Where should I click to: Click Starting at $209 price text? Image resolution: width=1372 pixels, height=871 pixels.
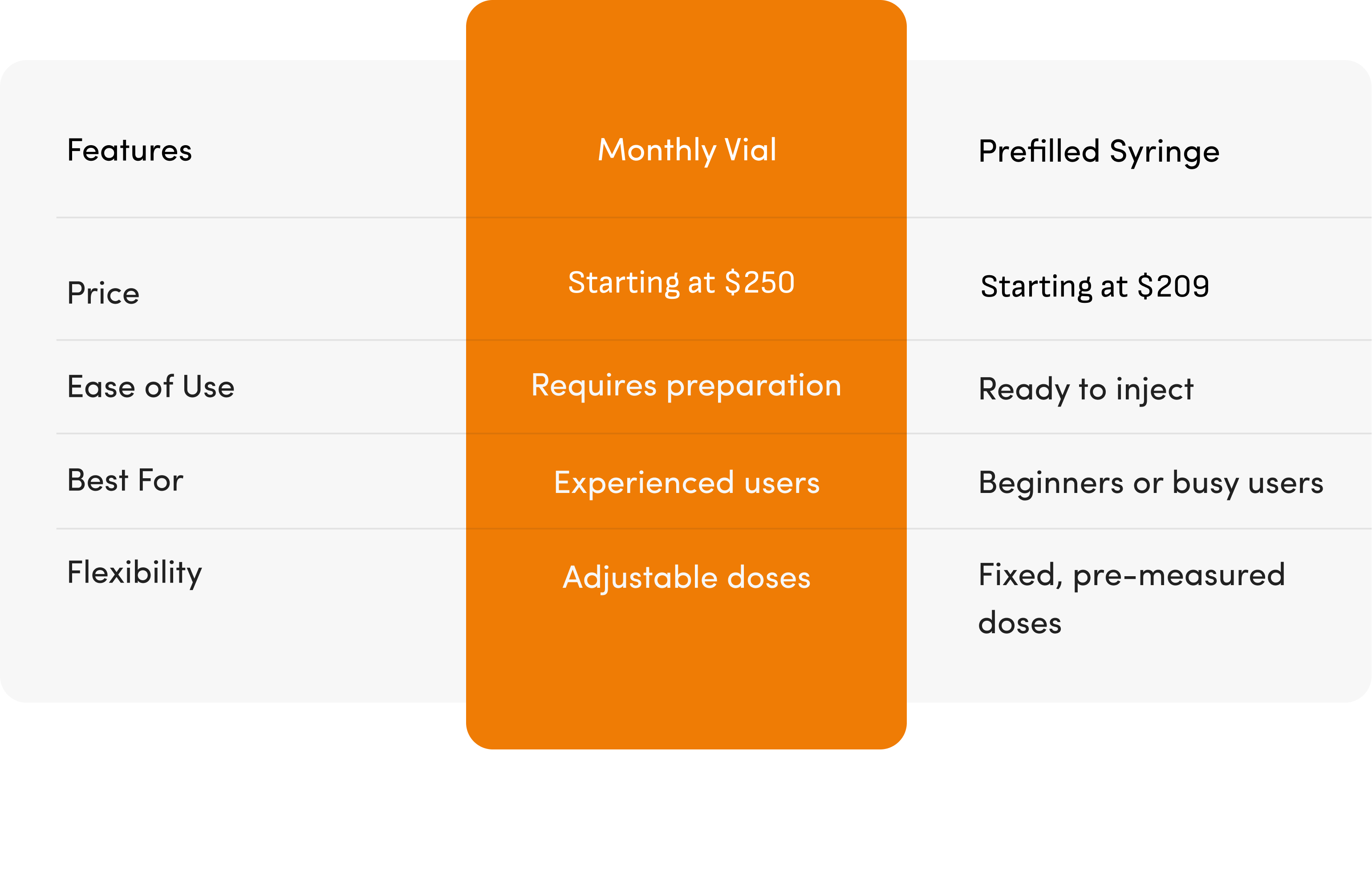[x=1095, y=287]
